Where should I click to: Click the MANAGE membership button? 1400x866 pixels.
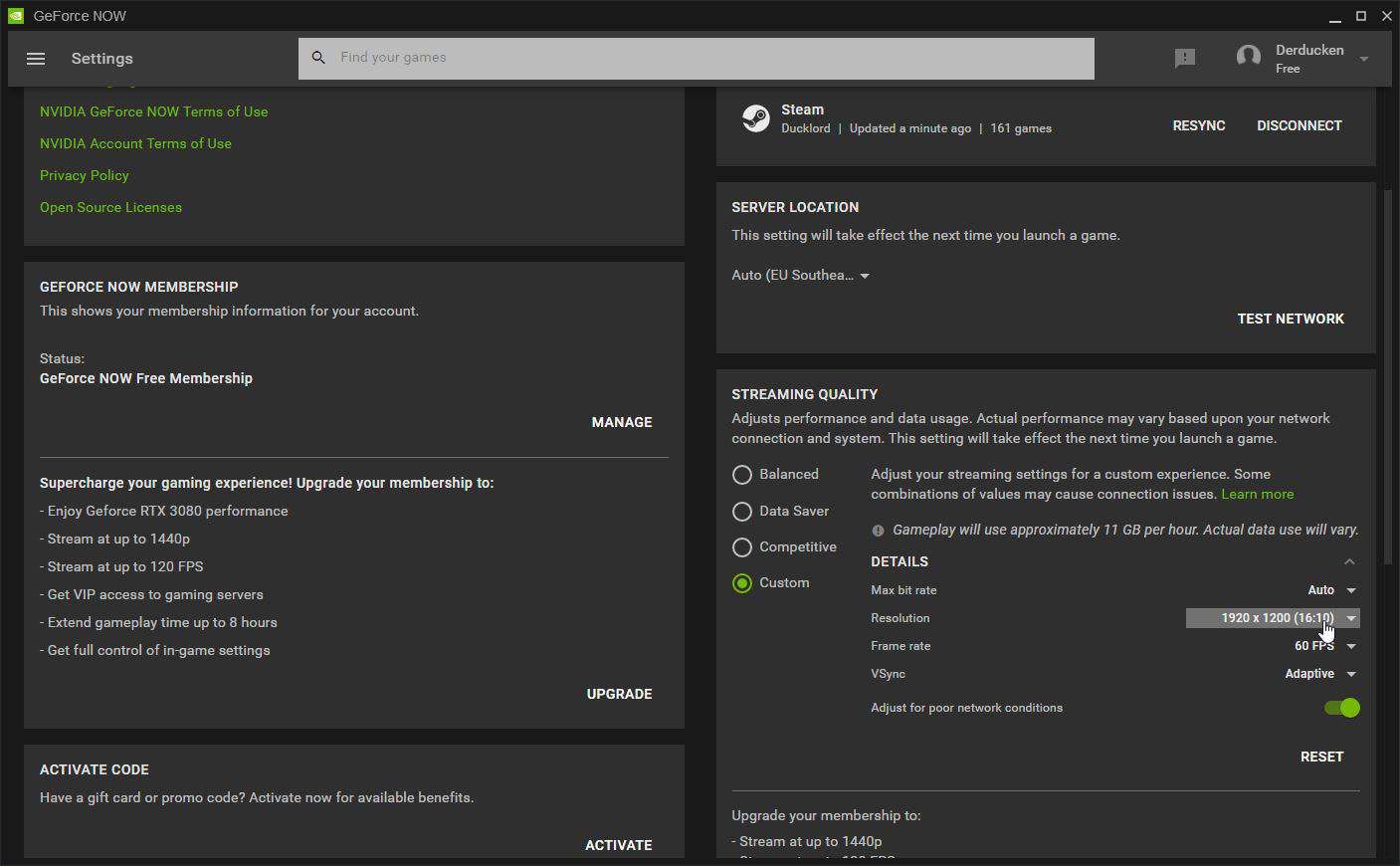click(622, 422)
